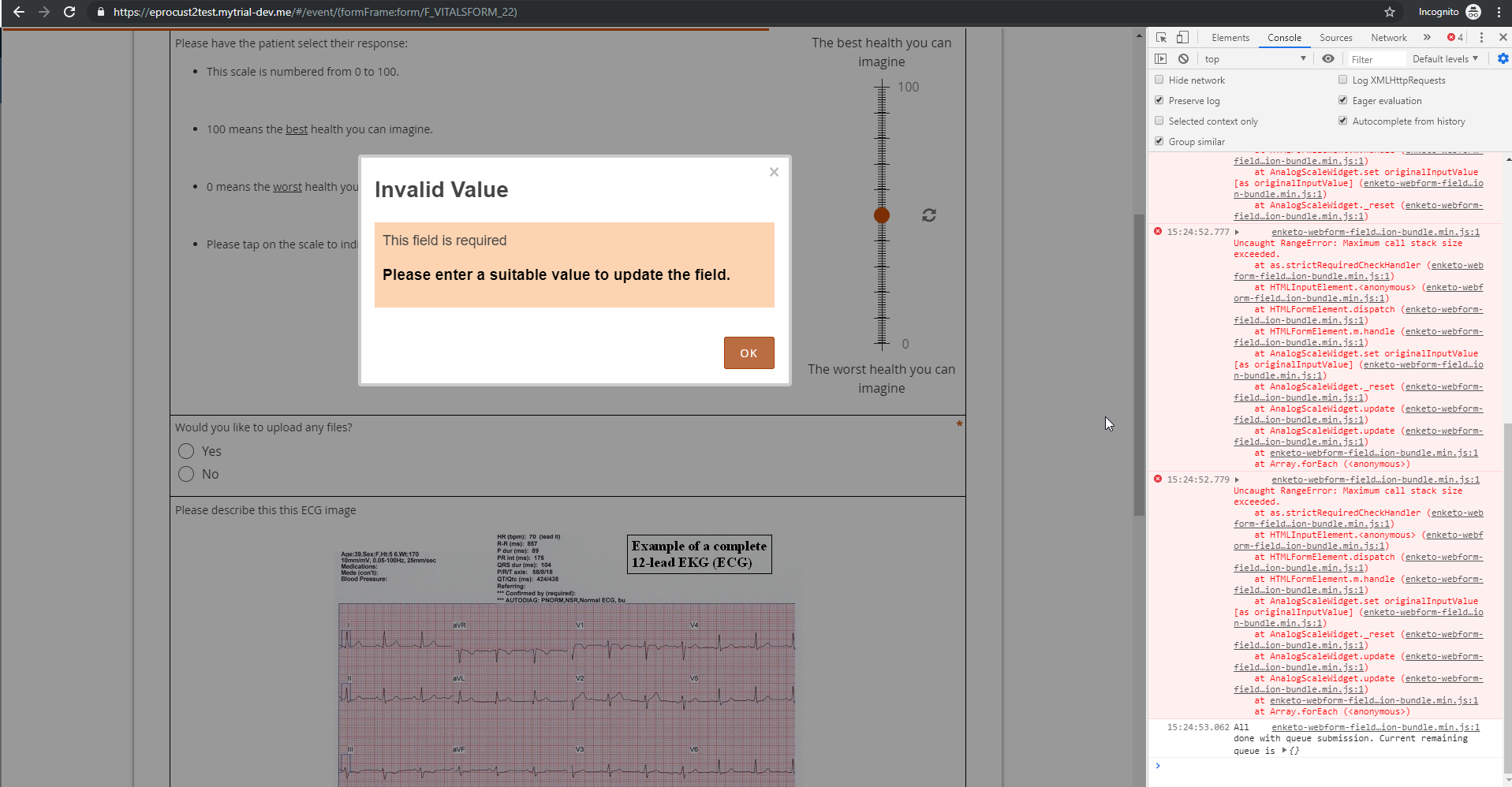The image size is (1512, 787).
Task: Dismiss the Invalid Value dialog with OK
Action: click(748, 352)
